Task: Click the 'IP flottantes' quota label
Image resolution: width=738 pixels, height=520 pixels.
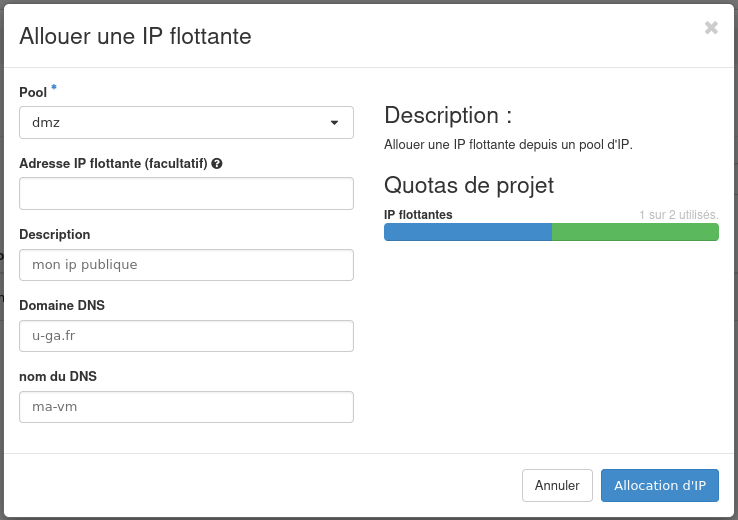Action: [x=418, y=215]
